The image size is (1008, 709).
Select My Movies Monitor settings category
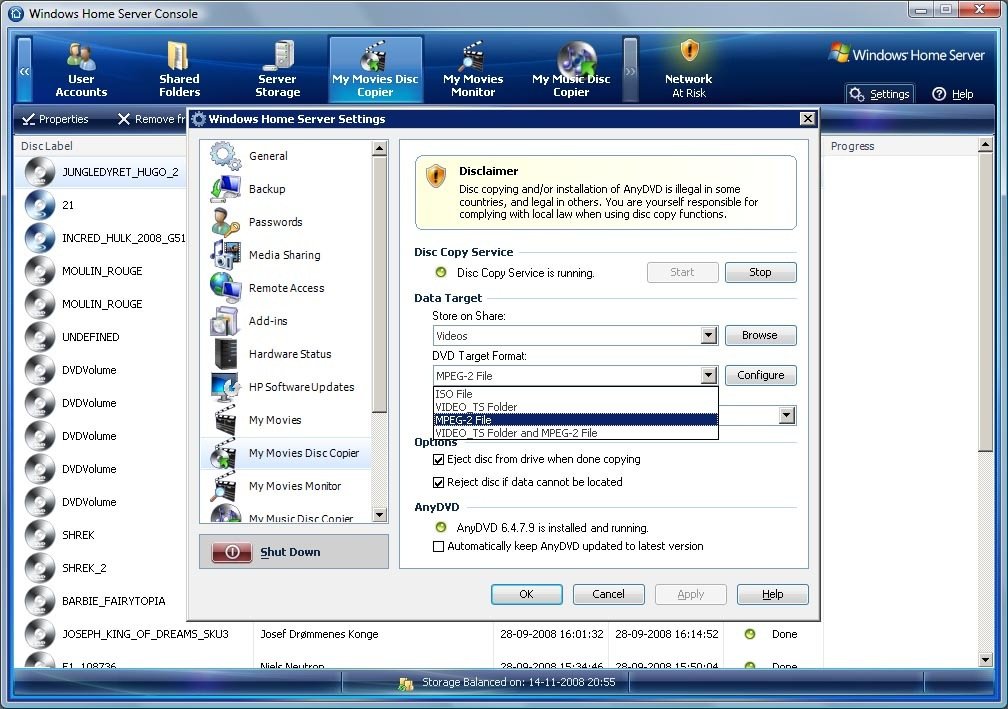coord(285,486)
